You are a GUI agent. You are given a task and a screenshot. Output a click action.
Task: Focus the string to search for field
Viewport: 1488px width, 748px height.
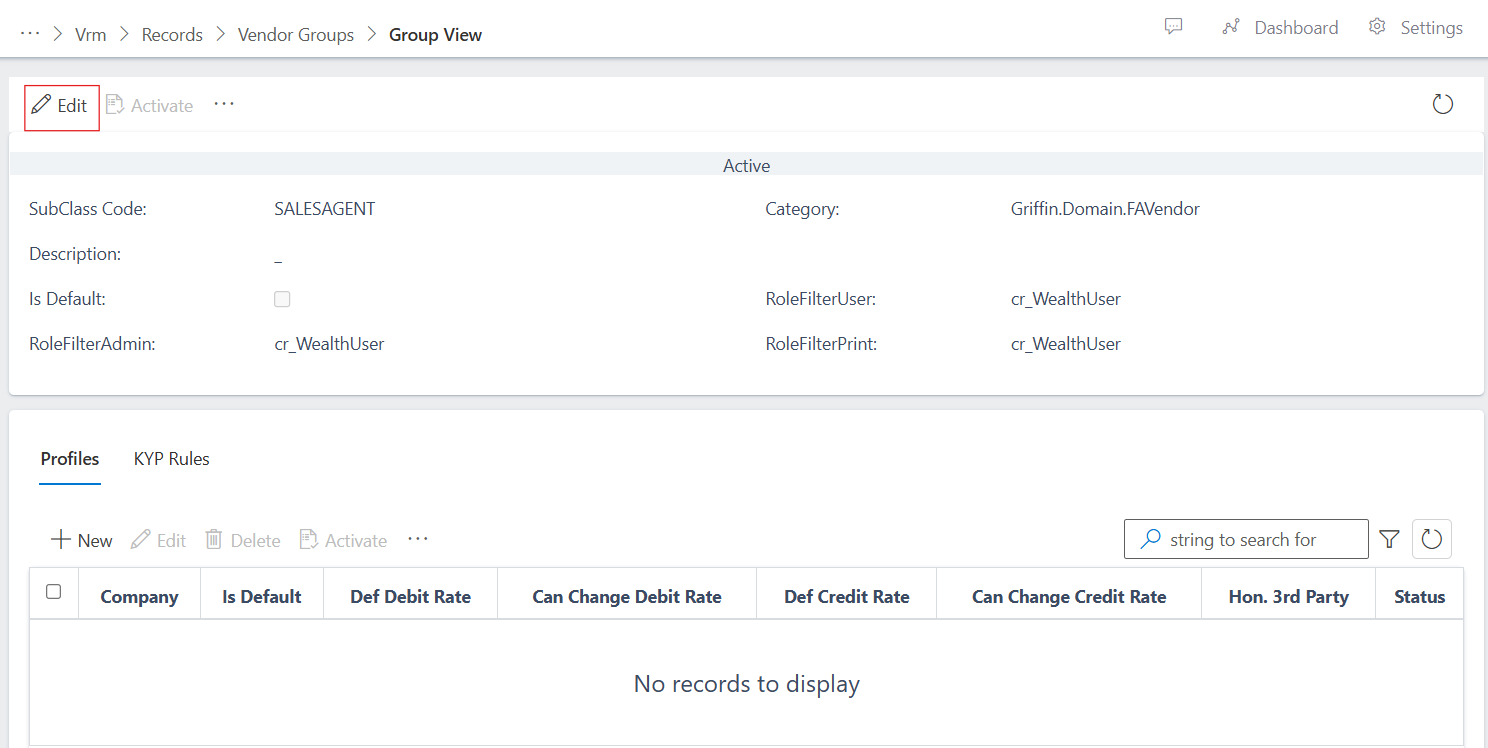point(1246,539)
